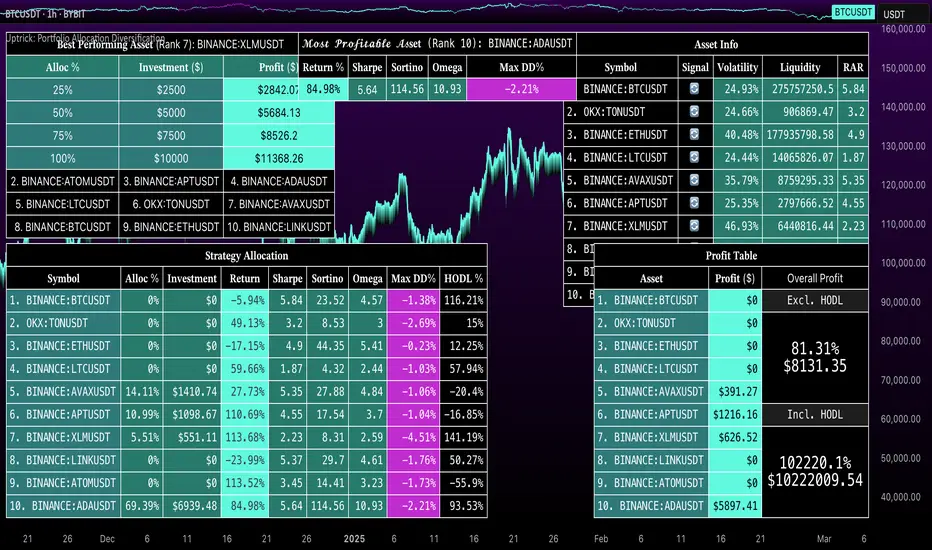Screen dimensions: 932x550
Task: Select the $2842.07 profit cell
Action: 262,90
